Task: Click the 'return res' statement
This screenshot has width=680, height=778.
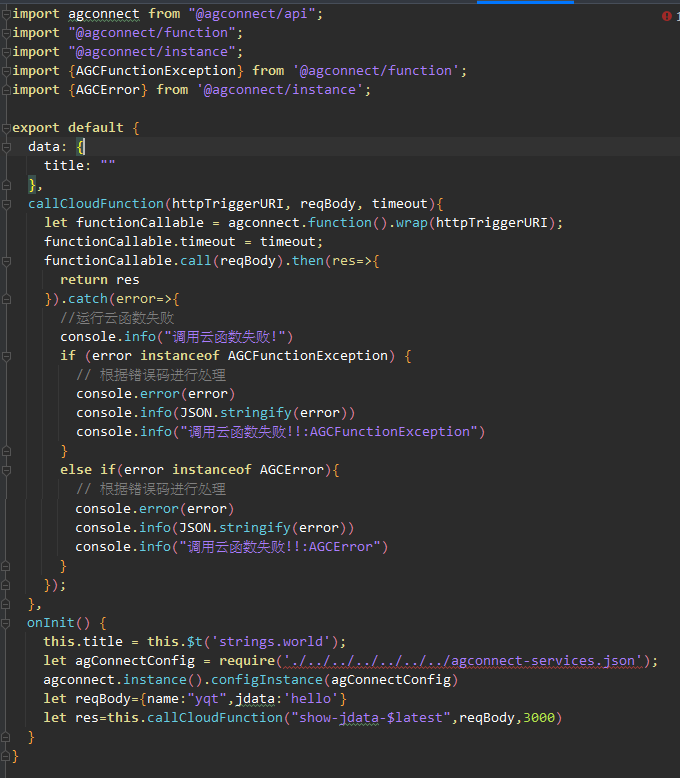Action: (100, 280)
